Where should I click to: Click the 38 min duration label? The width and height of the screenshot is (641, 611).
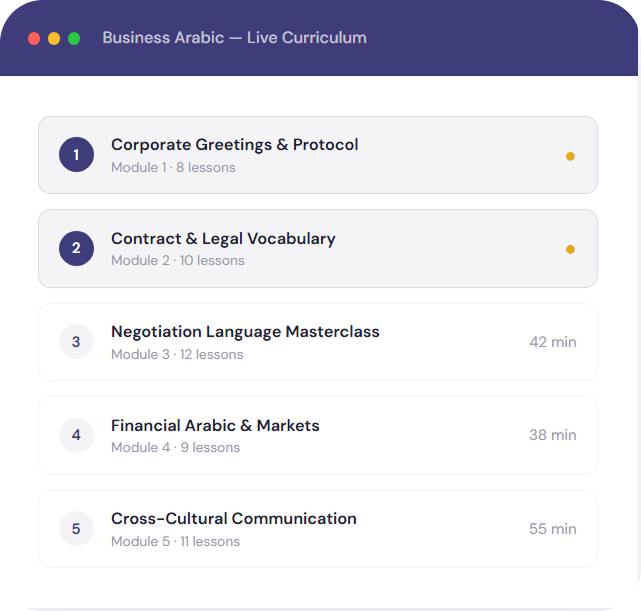click(552, 435)
